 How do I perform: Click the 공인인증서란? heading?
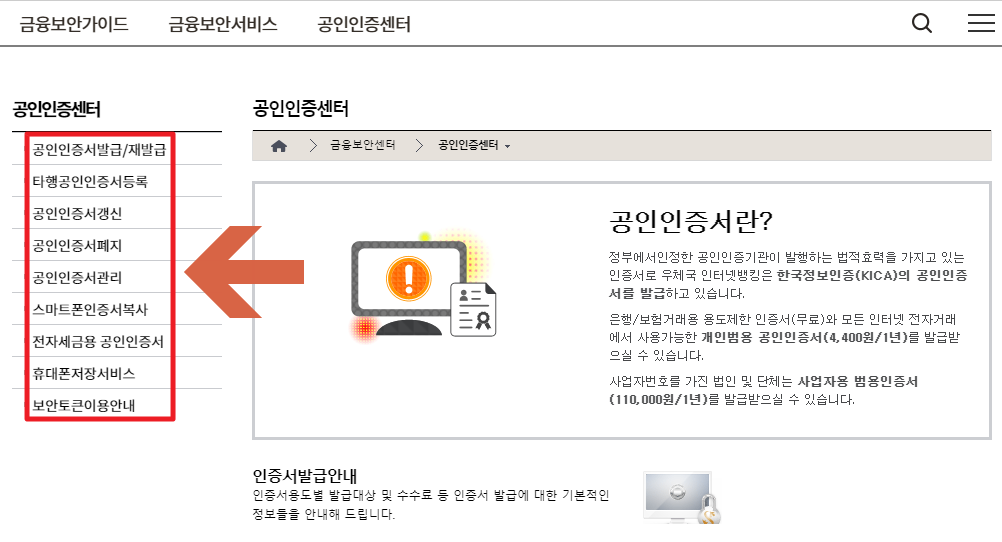coord(691,221)
